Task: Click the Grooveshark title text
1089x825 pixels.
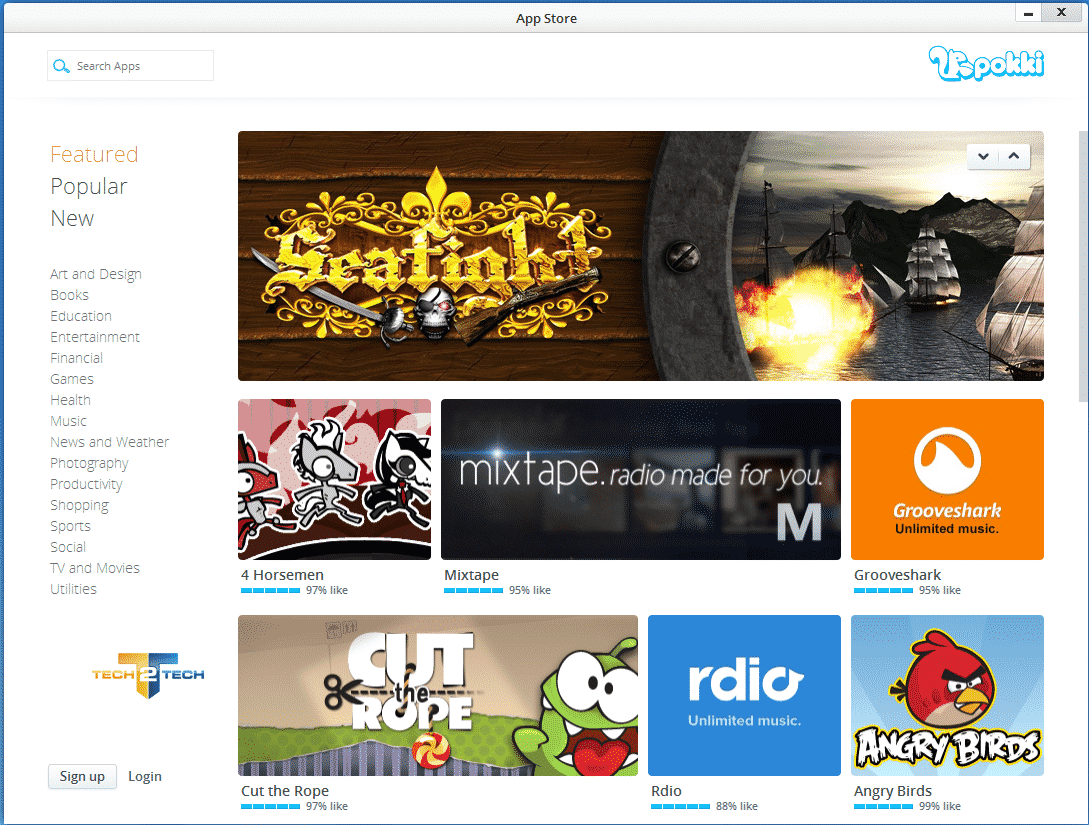Action: pos(897,575)
